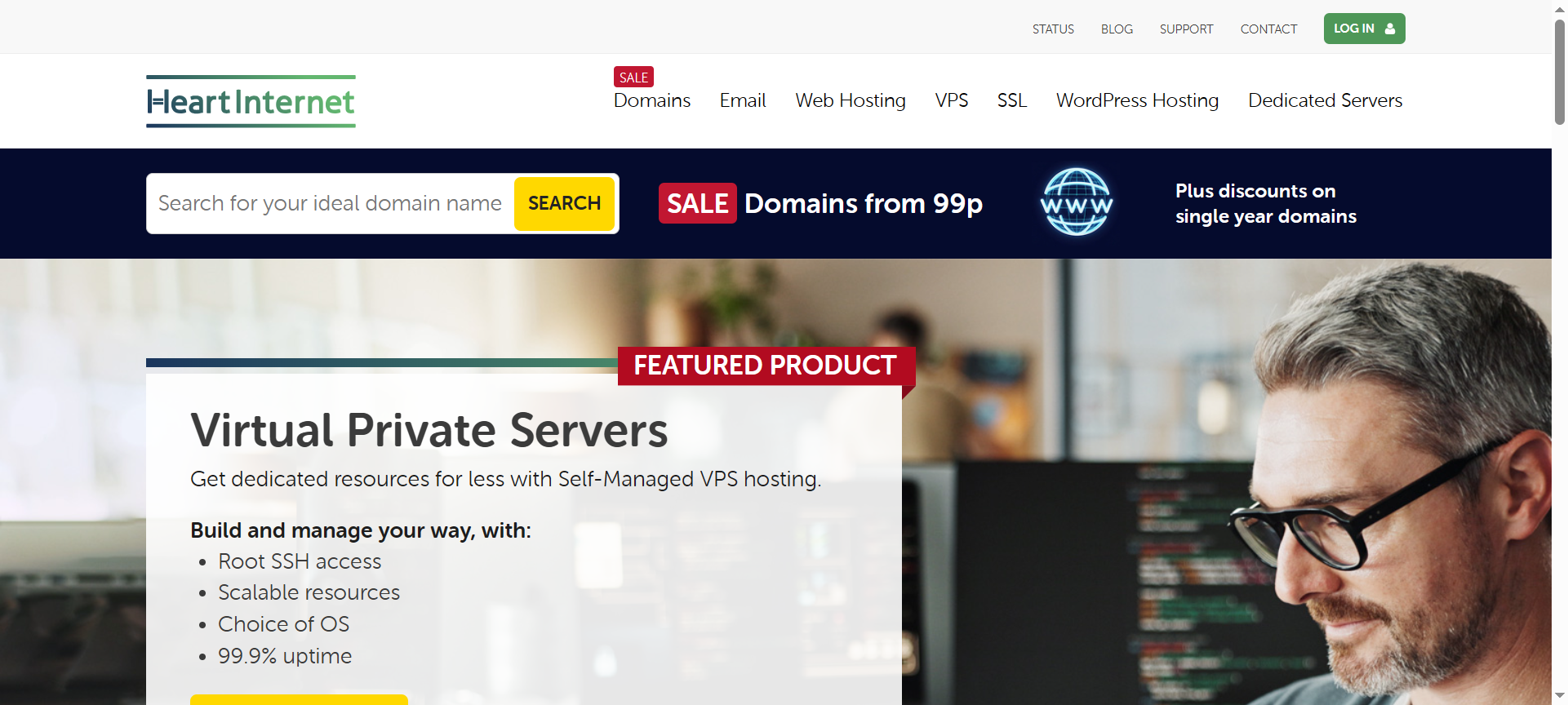Open the CONTACT link
This screenshot has height=705, width=1568.
[1268, 29]
